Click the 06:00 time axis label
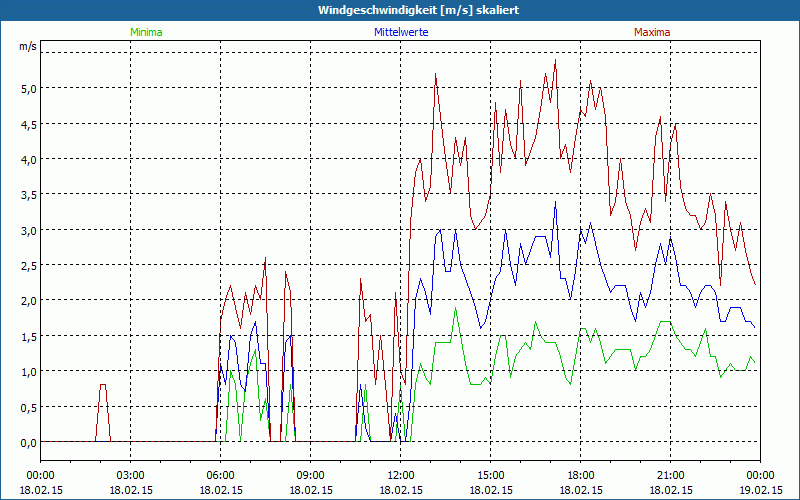 (220, 476)
